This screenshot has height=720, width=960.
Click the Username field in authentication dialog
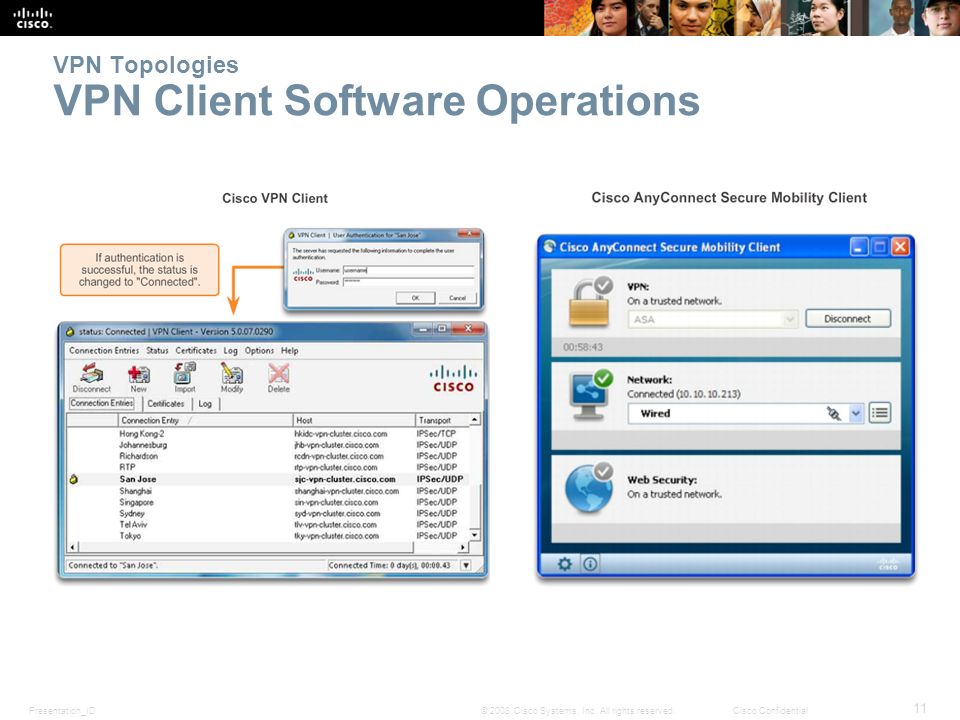pos(408,270)
